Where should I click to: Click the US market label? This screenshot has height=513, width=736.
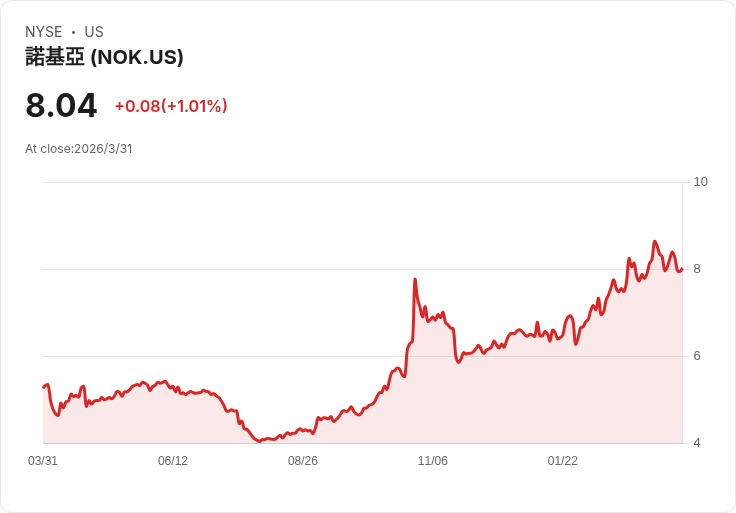(94, 32)
